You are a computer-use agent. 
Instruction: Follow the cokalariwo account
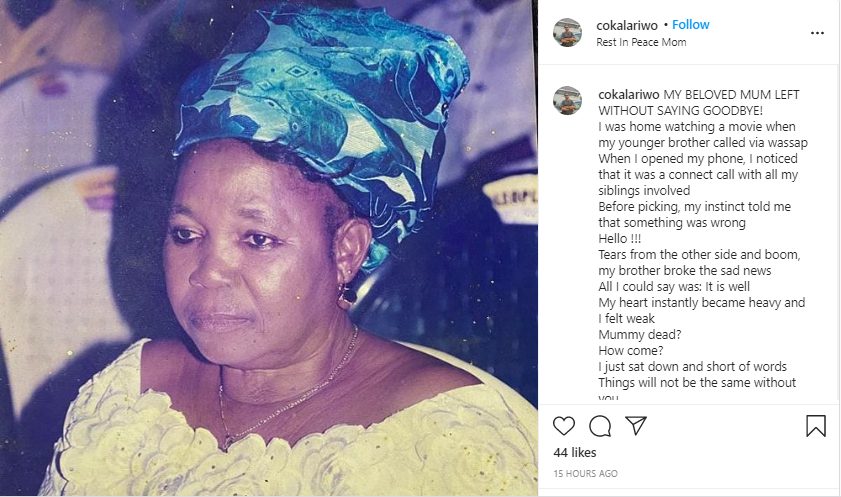point(691,25)
